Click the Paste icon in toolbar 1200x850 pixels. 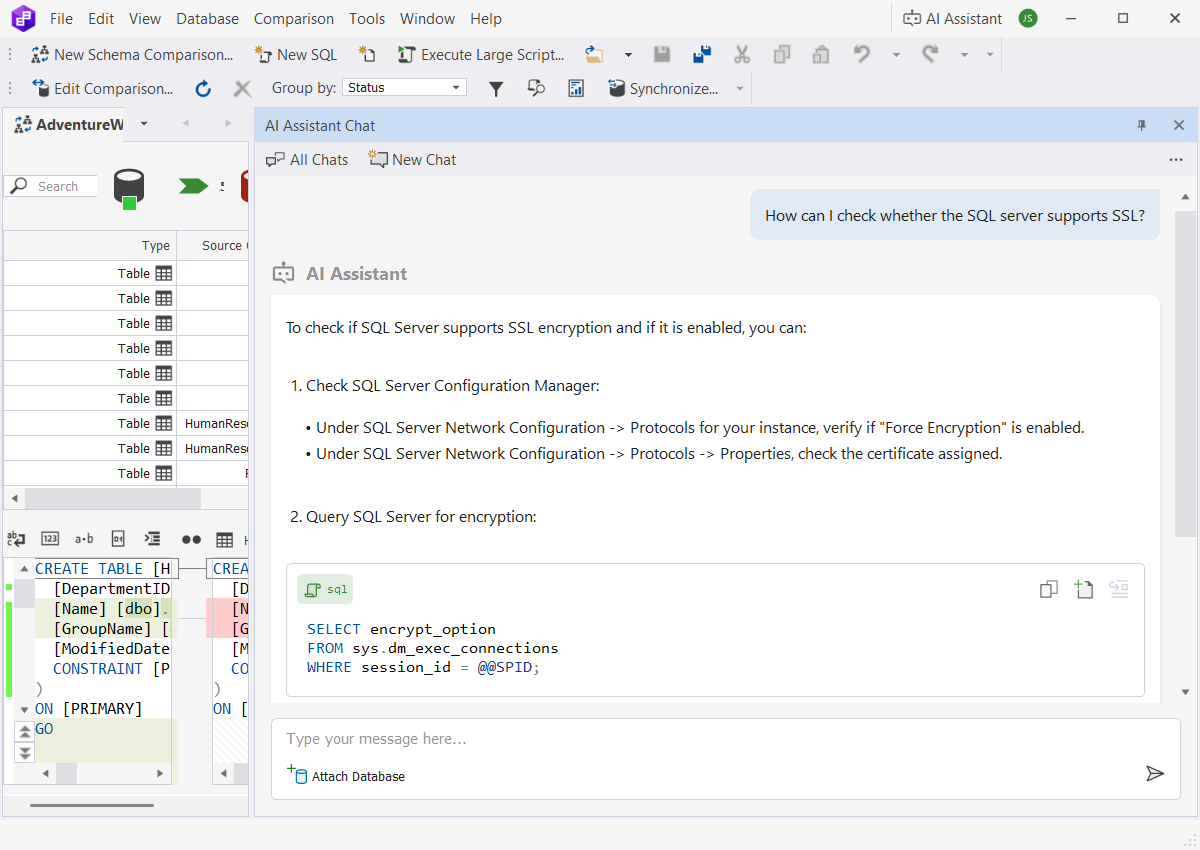(x=820, y=55)
